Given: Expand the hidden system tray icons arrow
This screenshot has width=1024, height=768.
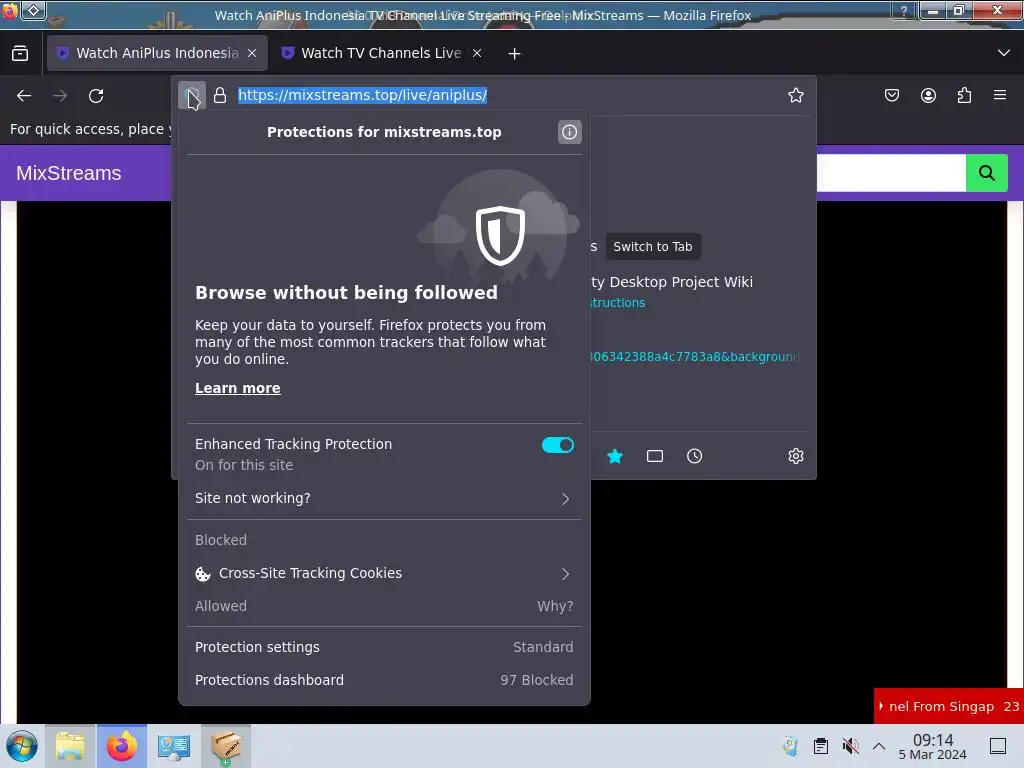Looking at the screenshot, I should 879,746.
